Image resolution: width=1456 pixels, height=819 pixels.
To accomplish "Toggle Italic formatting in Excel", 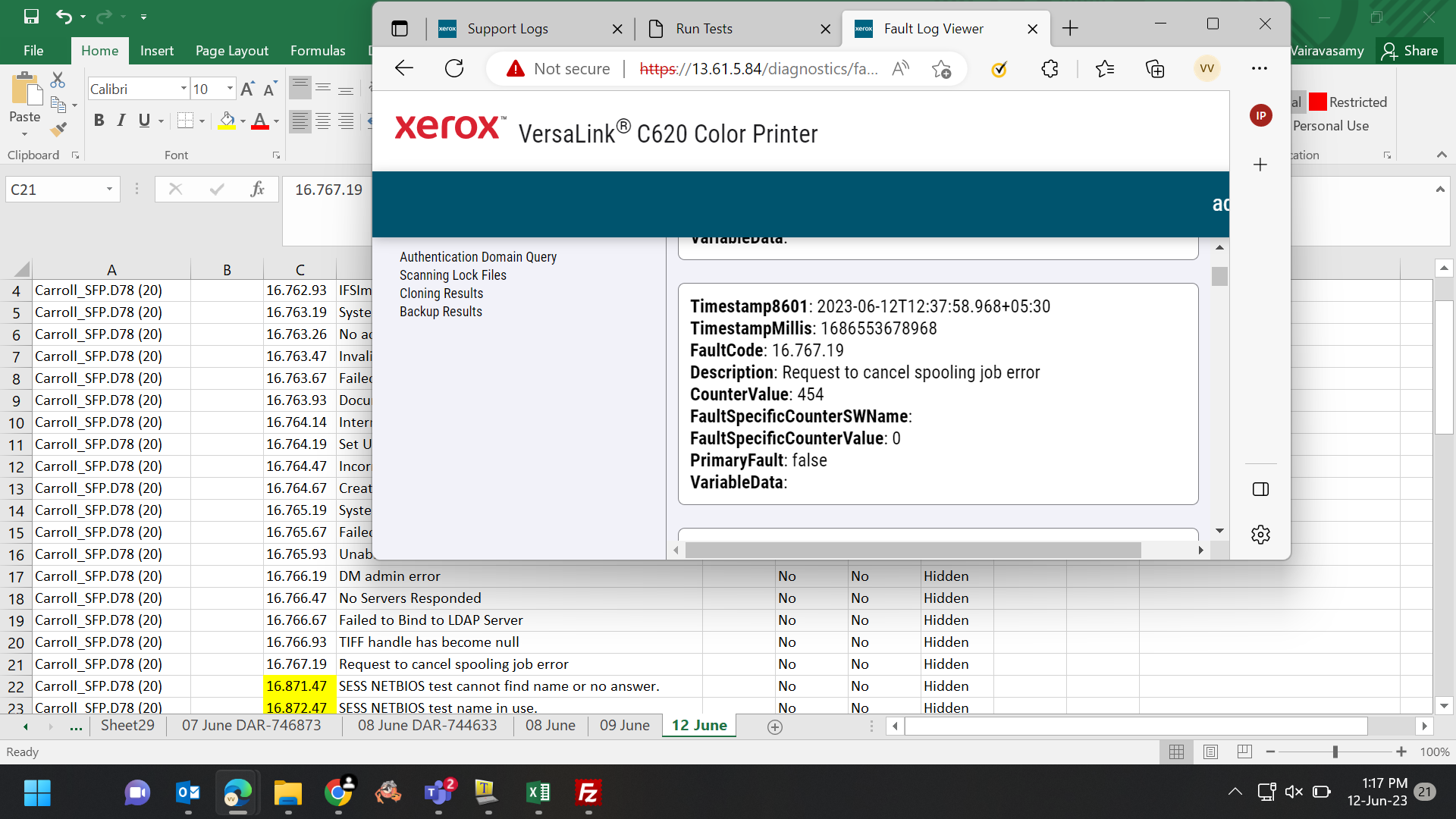I will coord(121,121).
